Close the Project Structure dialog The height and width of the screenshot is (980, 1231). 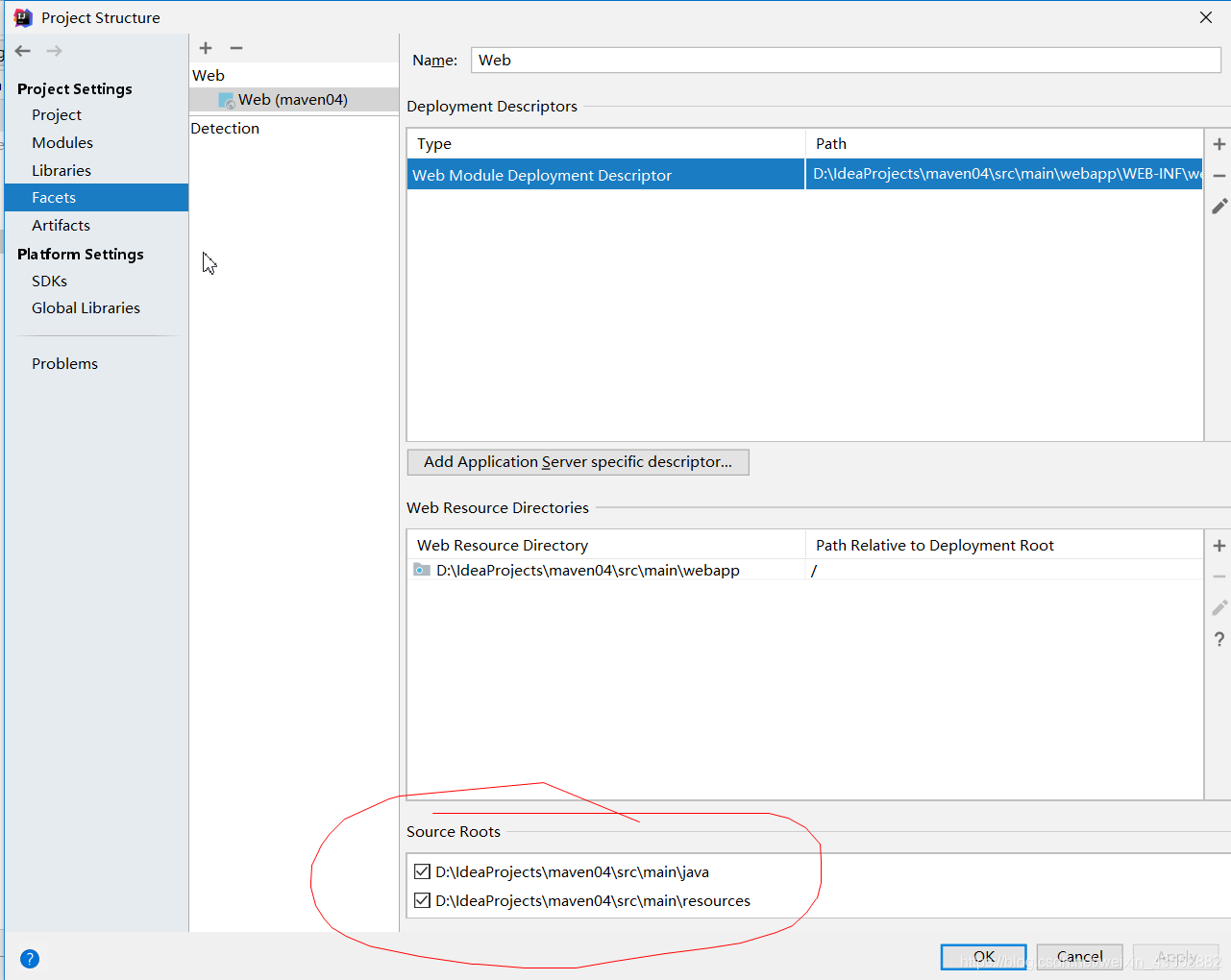[1206, 17]
